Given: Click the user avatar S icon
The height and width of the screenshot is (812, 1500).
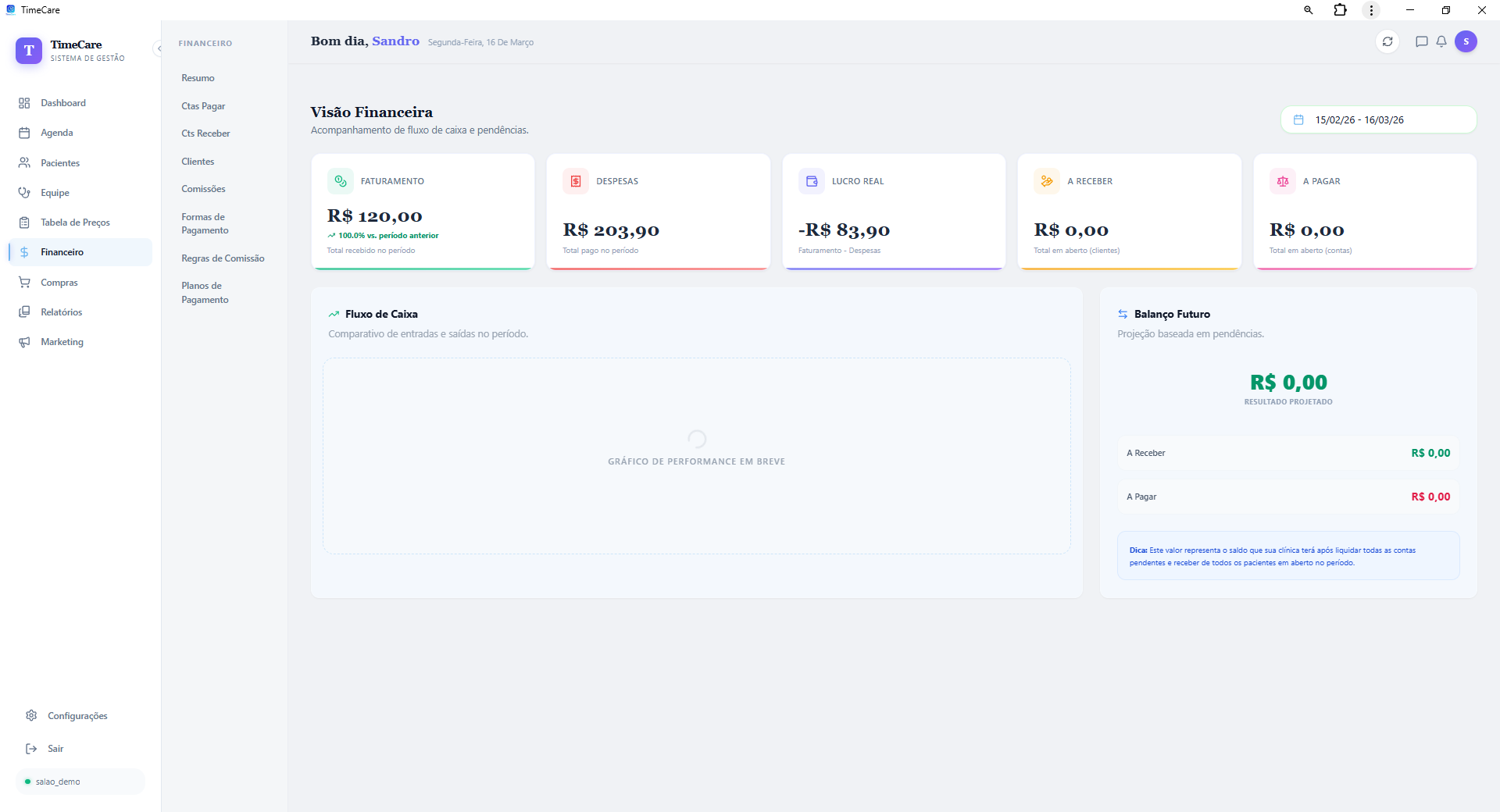Looking at the screenshot, I should [x=1466, y=41].
